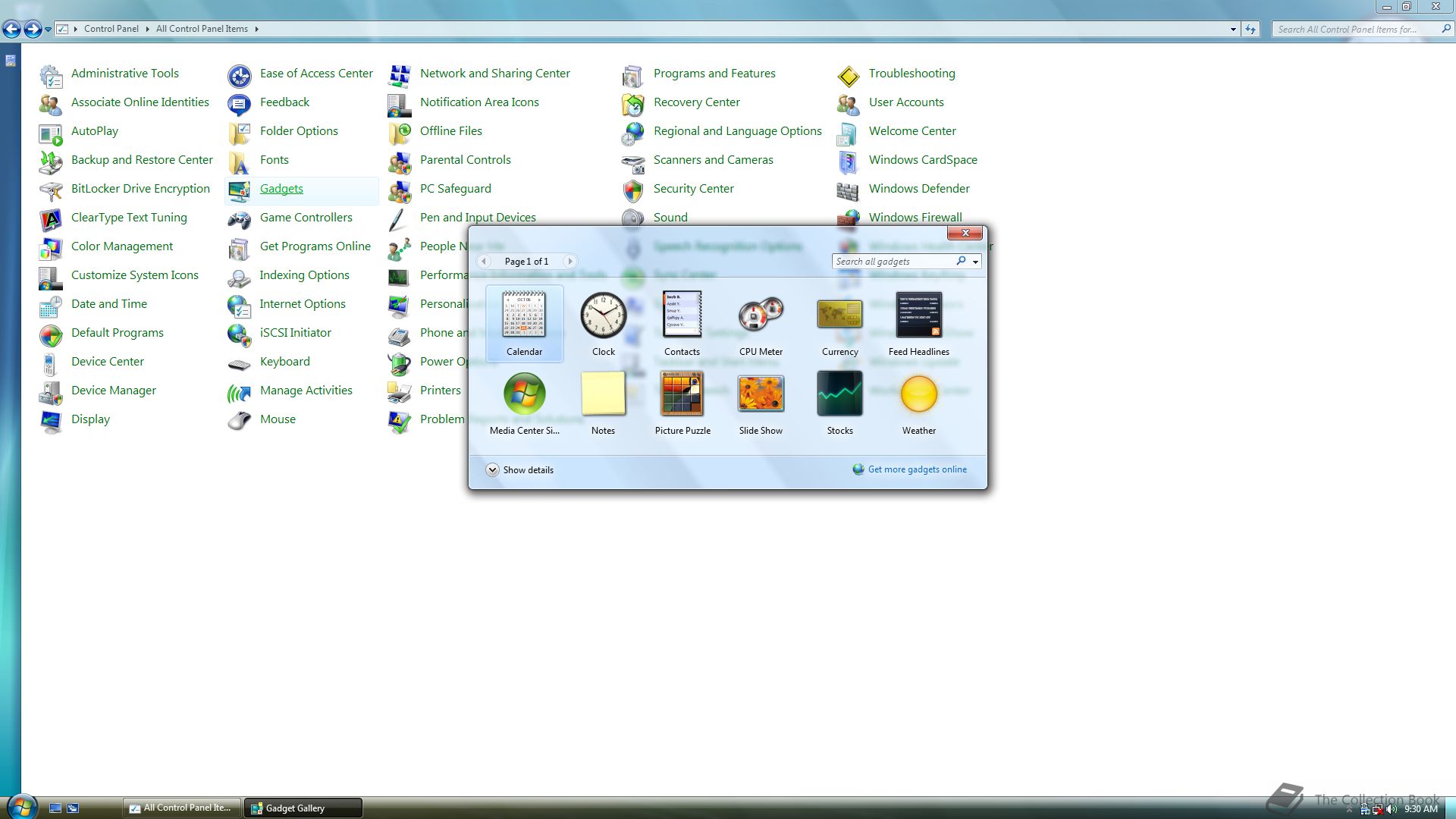
Task: Select the CPU Meter gadget icon
Action: tap(761, 314)
